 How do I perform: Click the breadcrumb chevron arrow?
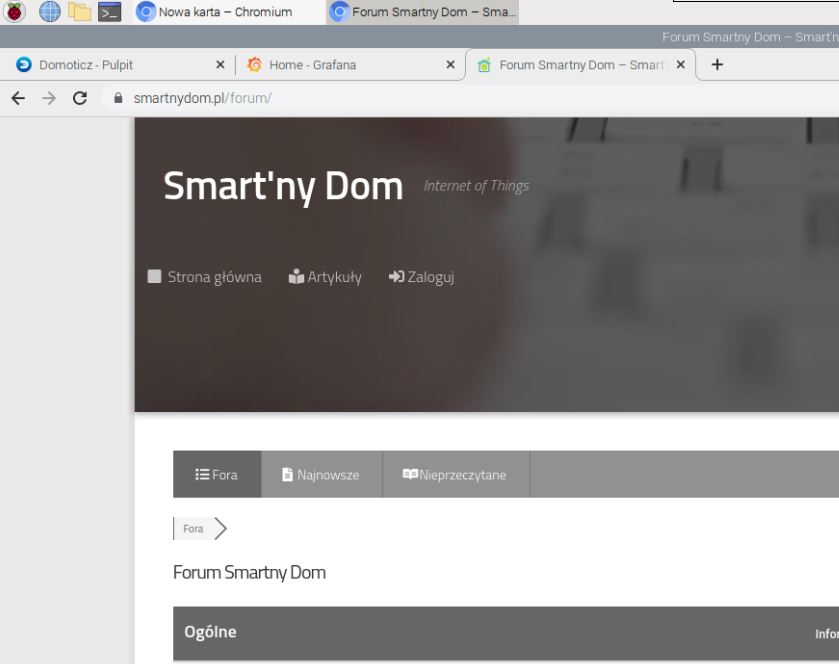tap(220, 529)
